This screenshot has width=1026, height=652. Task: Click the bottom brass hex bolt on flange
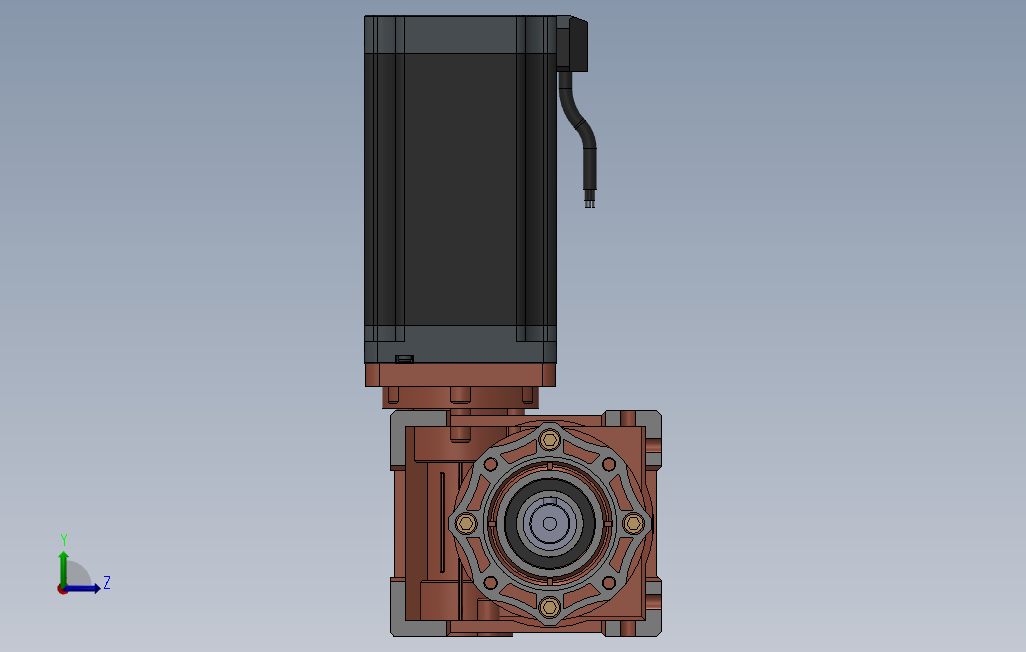coord(550,607)
